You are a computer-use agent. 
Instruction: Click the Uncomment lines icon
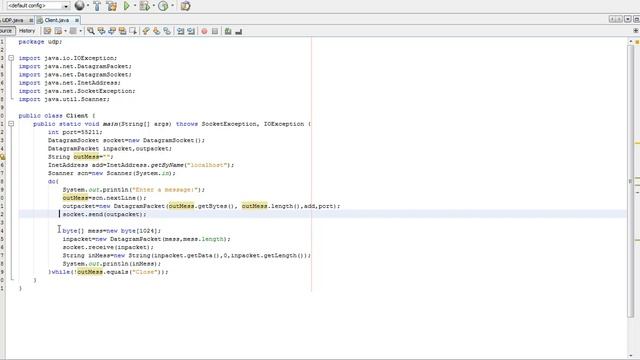point(239,31)
